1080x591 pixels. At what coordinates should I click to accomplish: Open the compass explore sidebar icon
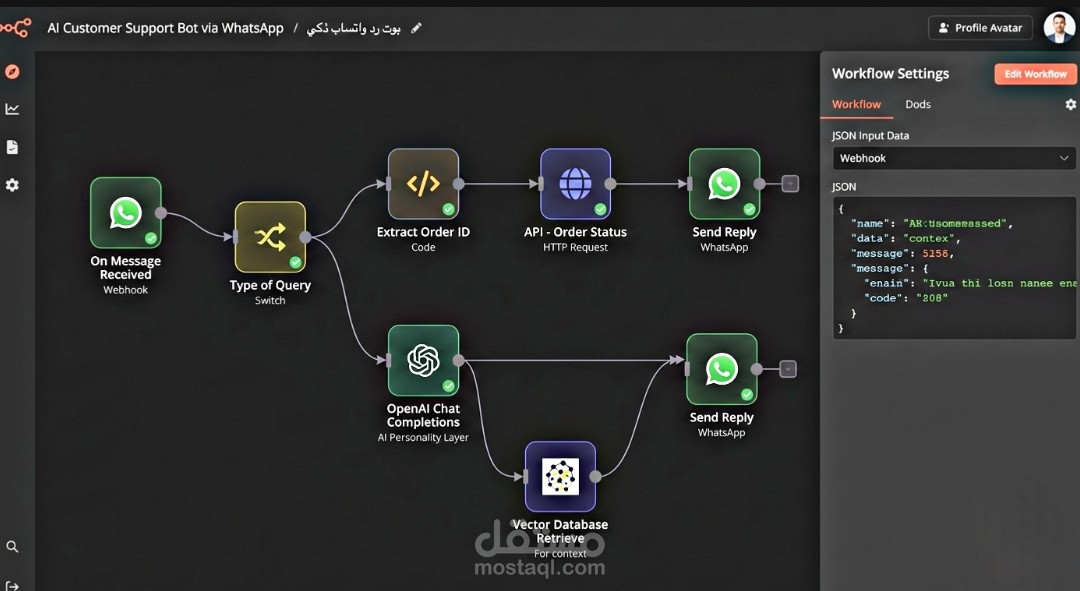[12, 72]
